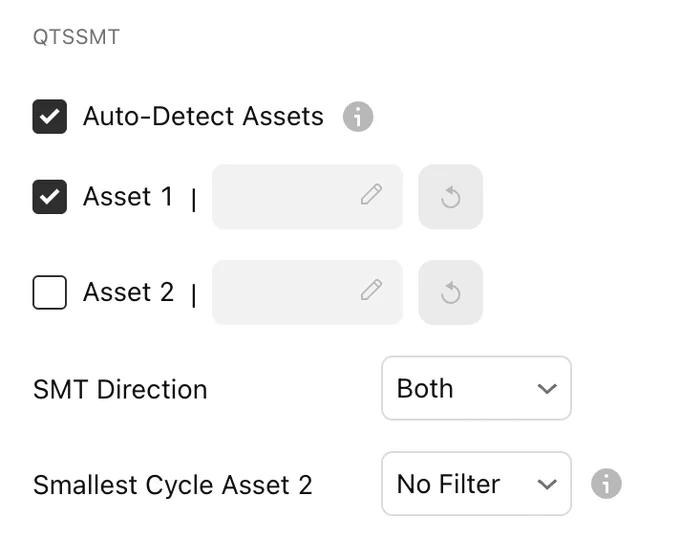Click the reset arrow button for Asset 2
This screenshot has height=539, width=680.
tap(451, 292)
